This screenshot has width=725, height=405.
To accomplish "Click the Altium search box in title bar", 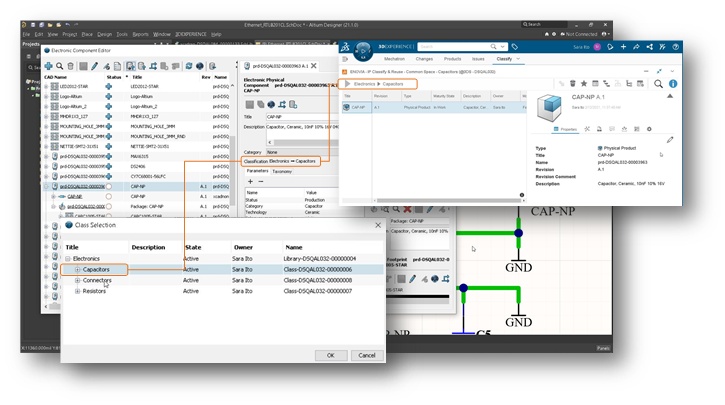I will click(x=544, y=24).
